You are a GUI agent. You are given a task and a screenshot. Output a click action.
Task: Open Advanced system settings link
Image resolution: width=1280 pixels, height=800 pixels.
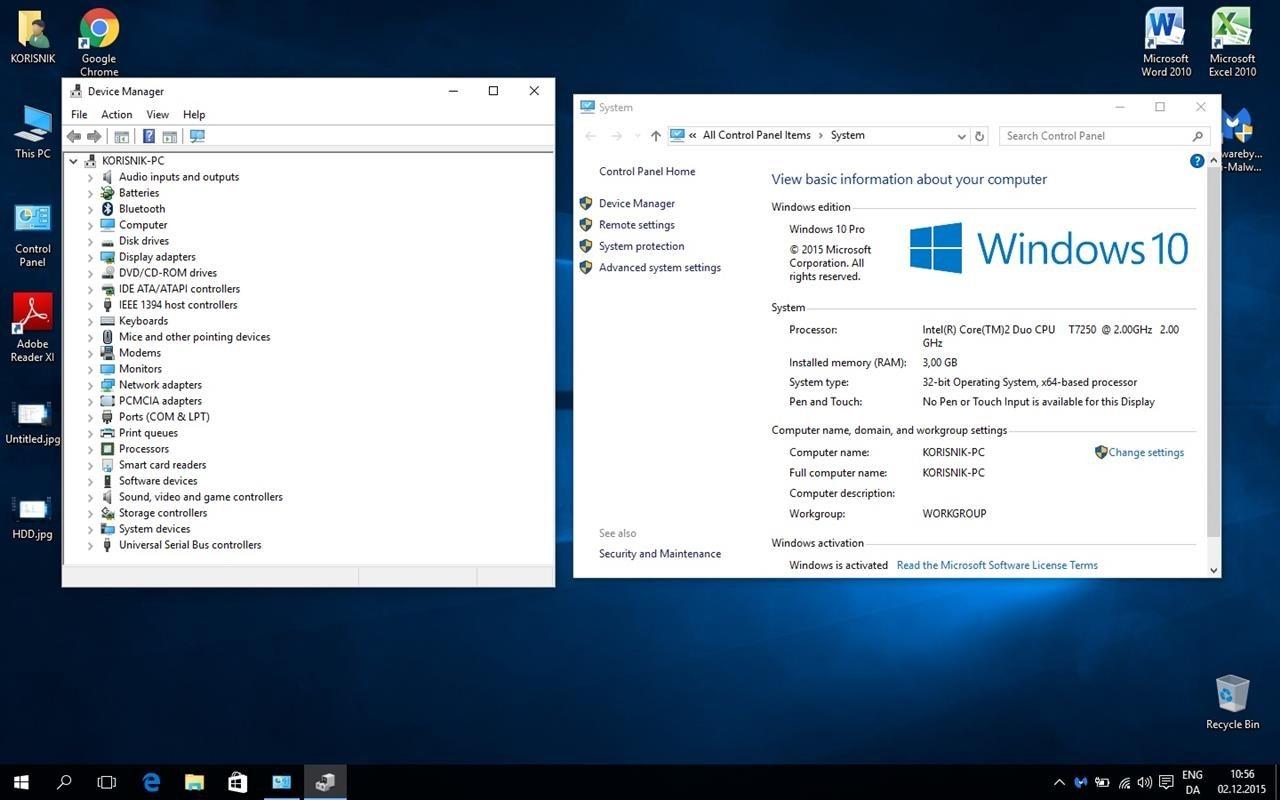(x=660, y=267)
